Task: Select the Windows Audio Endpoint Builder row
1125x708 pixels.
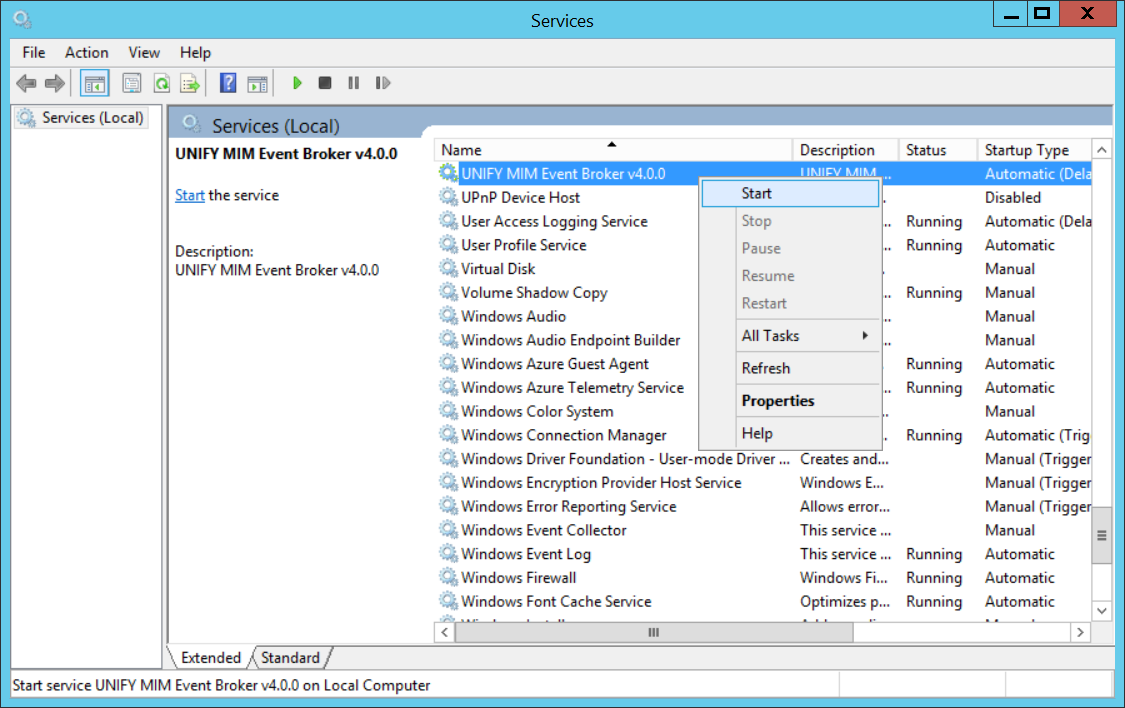Action: tap(764, 339)
